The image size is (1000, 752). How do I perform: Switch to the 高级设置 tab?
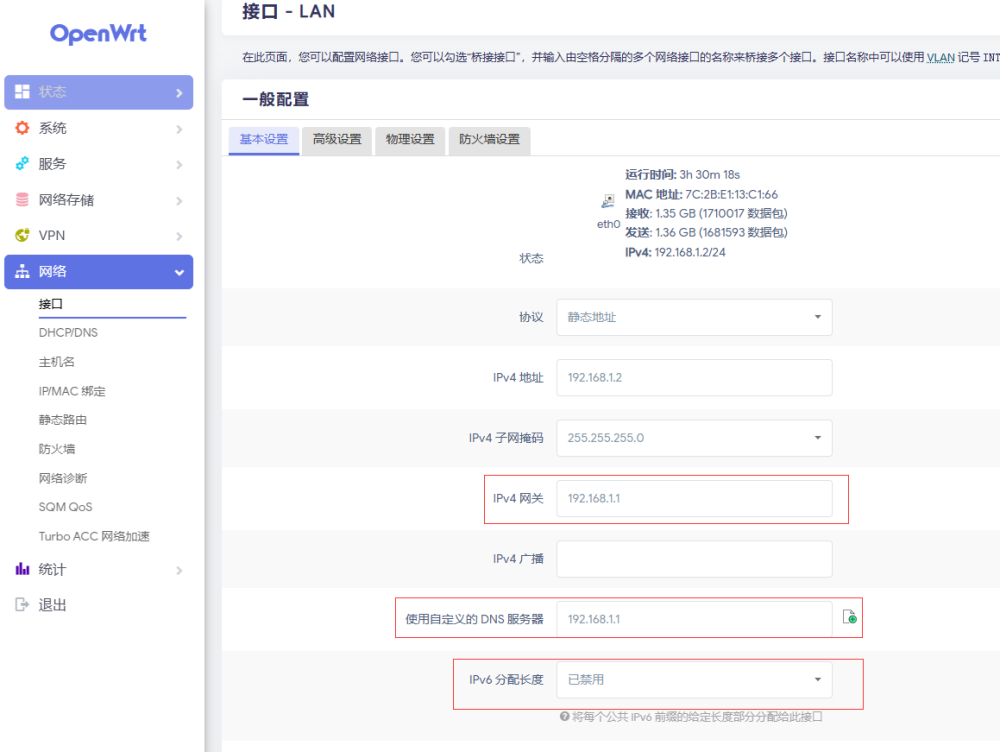point(337,140)
